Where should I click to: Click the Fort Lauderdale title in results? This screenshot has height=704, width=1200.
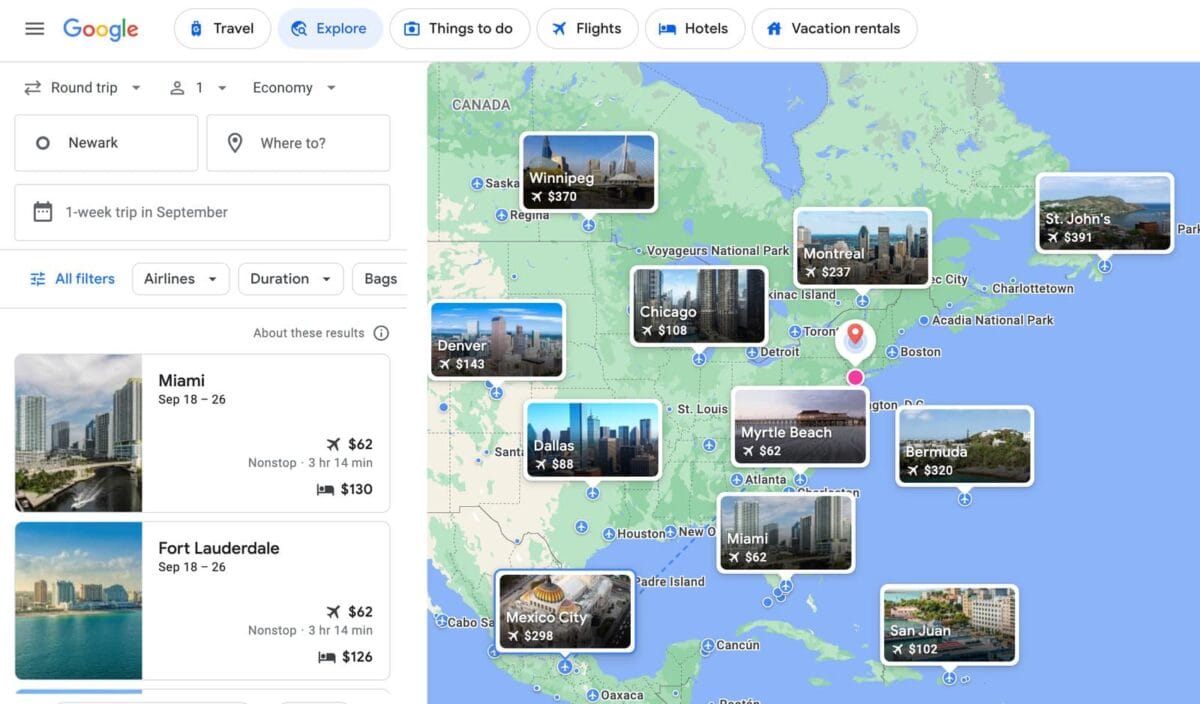click(x=219, y=548)
